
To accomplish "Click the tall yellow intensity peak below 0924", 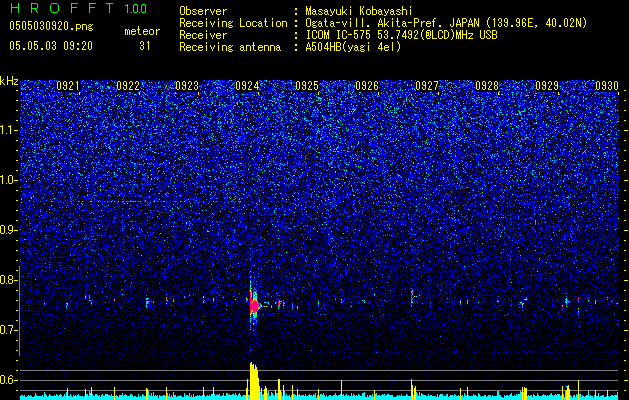I will [x=254, y=381].
